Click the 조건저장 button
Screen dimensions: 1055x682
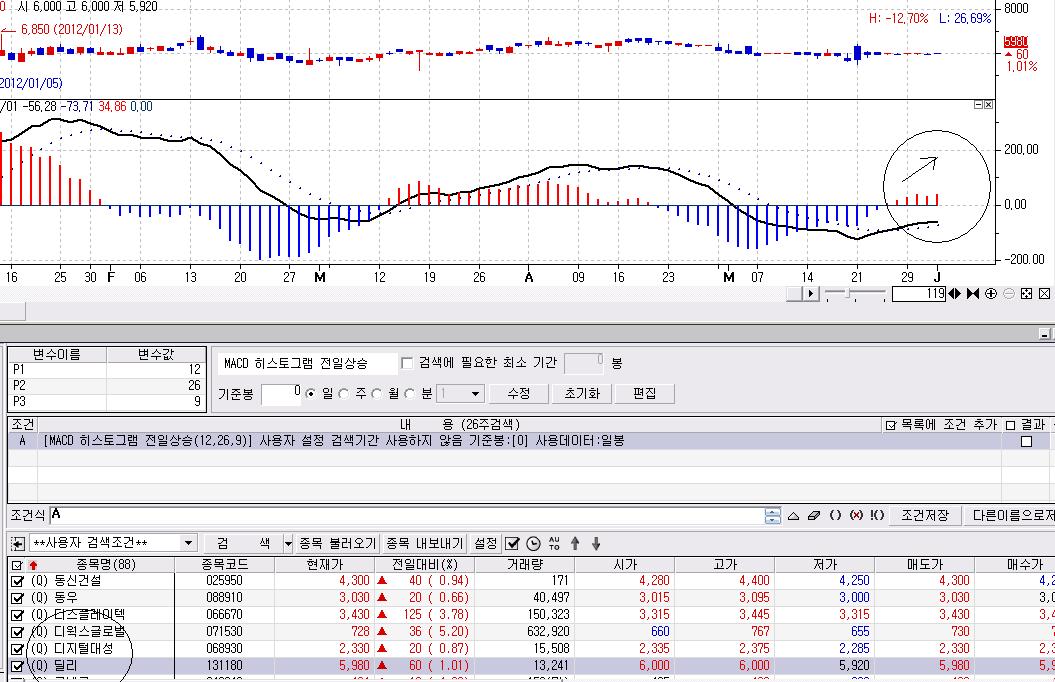tap(924, 516)
